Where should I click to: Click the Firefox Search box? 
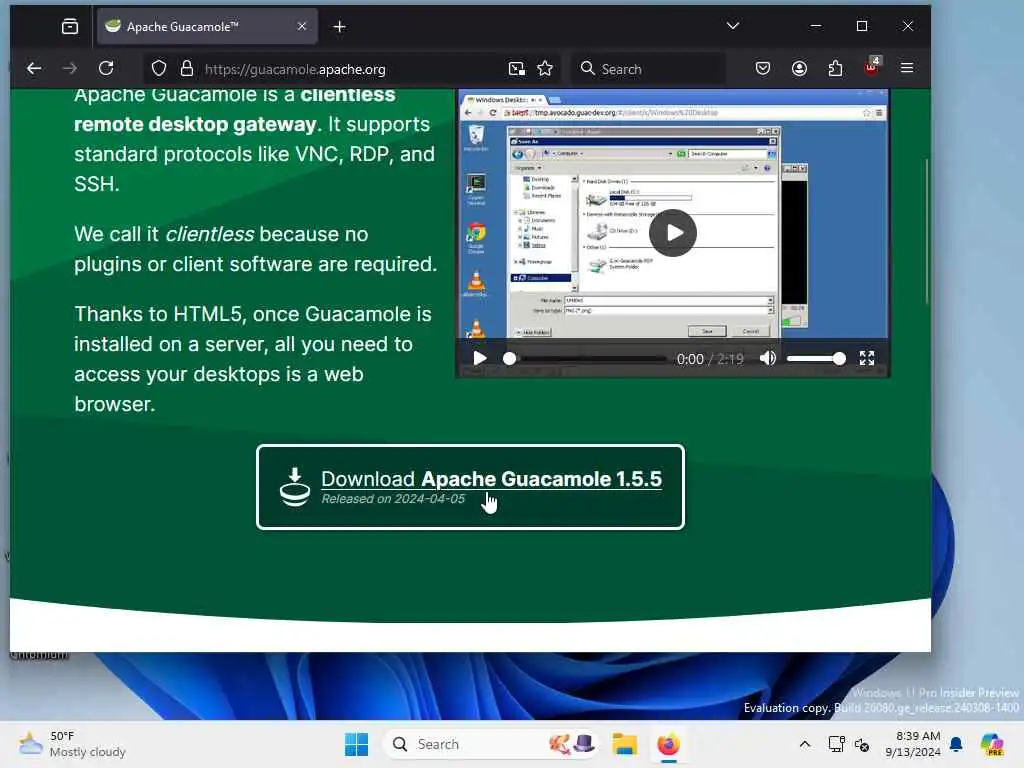(x=648, y=69)
